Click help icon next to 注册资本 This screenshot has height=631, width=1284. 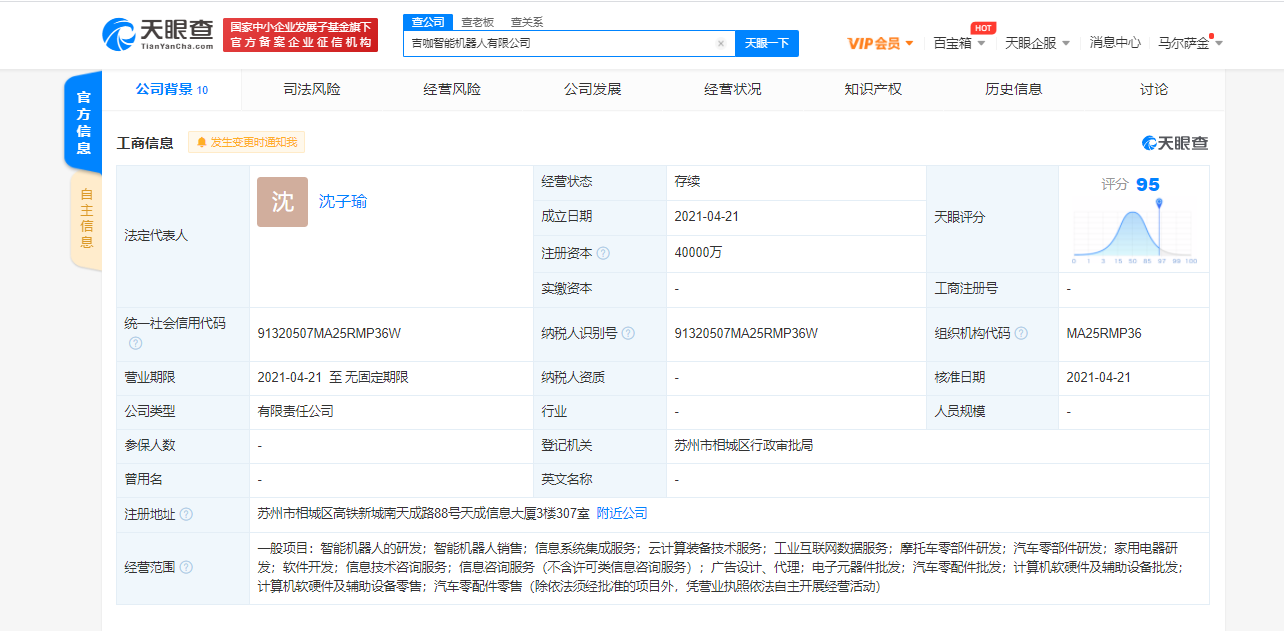603,254
